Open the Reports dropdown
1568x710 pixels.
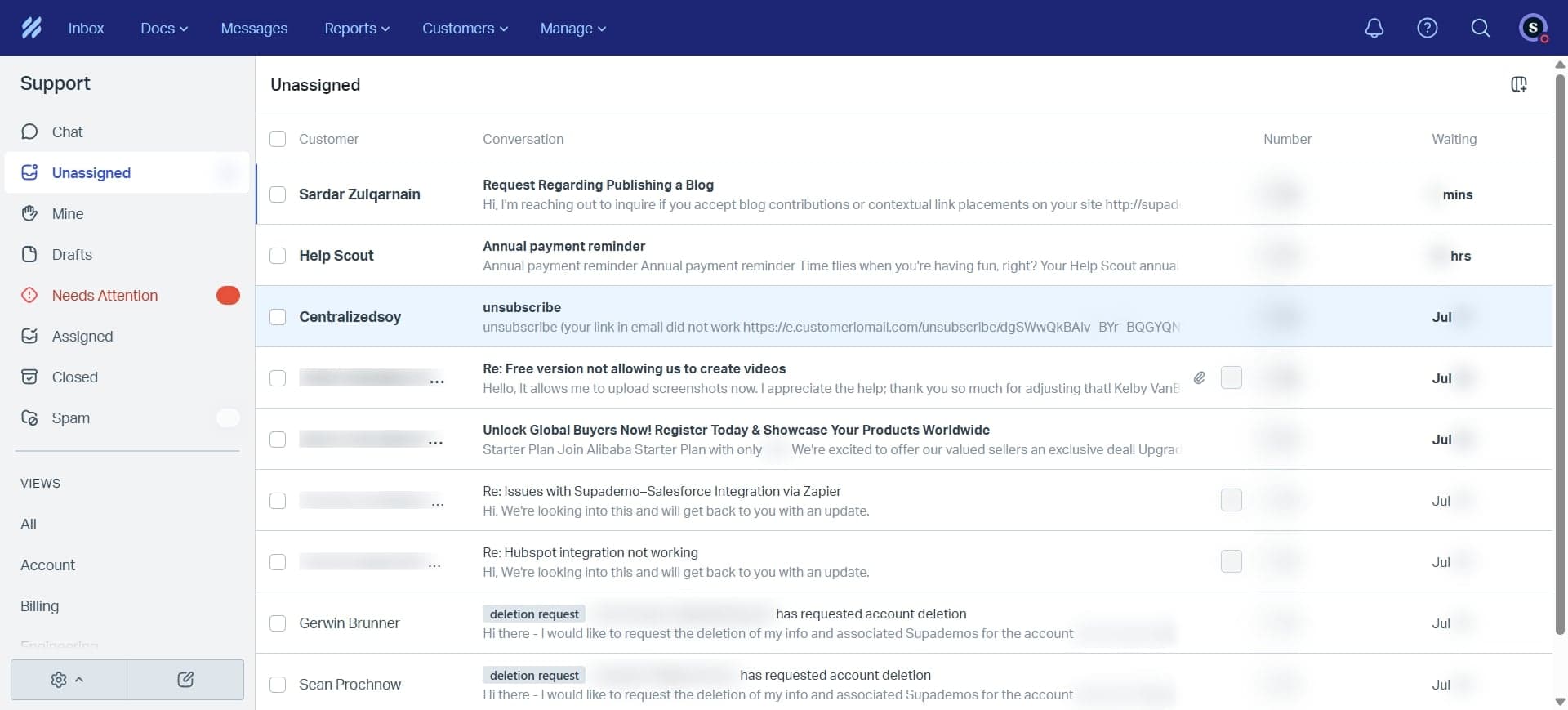coord(356,29)
